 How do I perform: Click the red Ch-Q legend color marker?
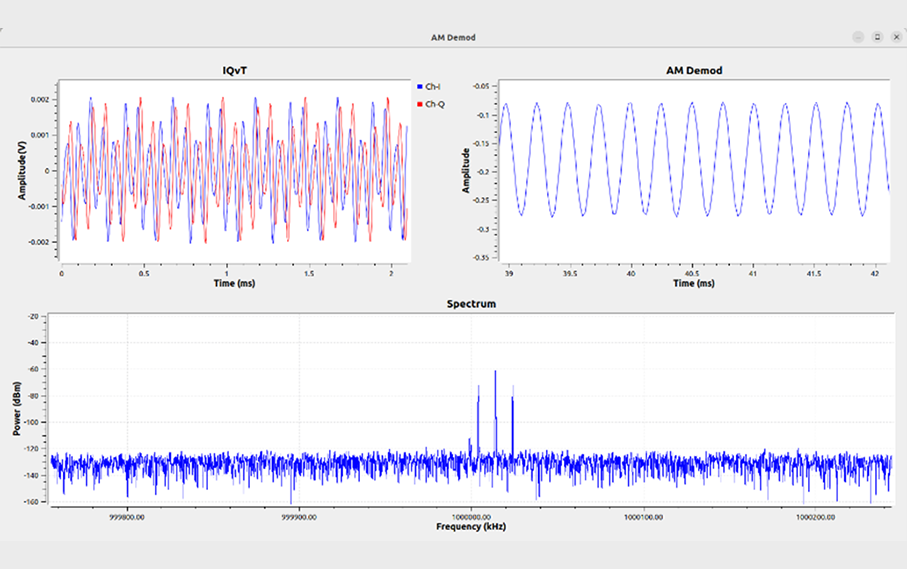[419, 104]
